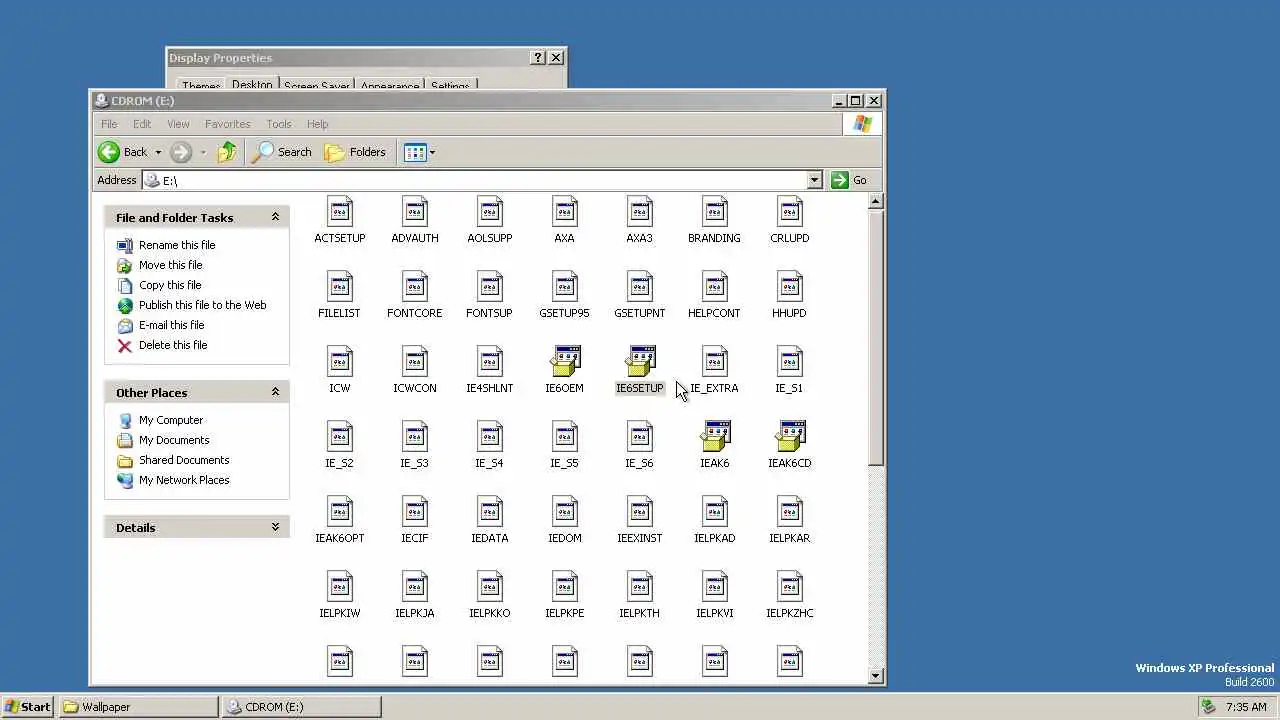The width and height of the screenshot is (1280, 720).
Task: Open the Tools menu
Action: point(279,124)
